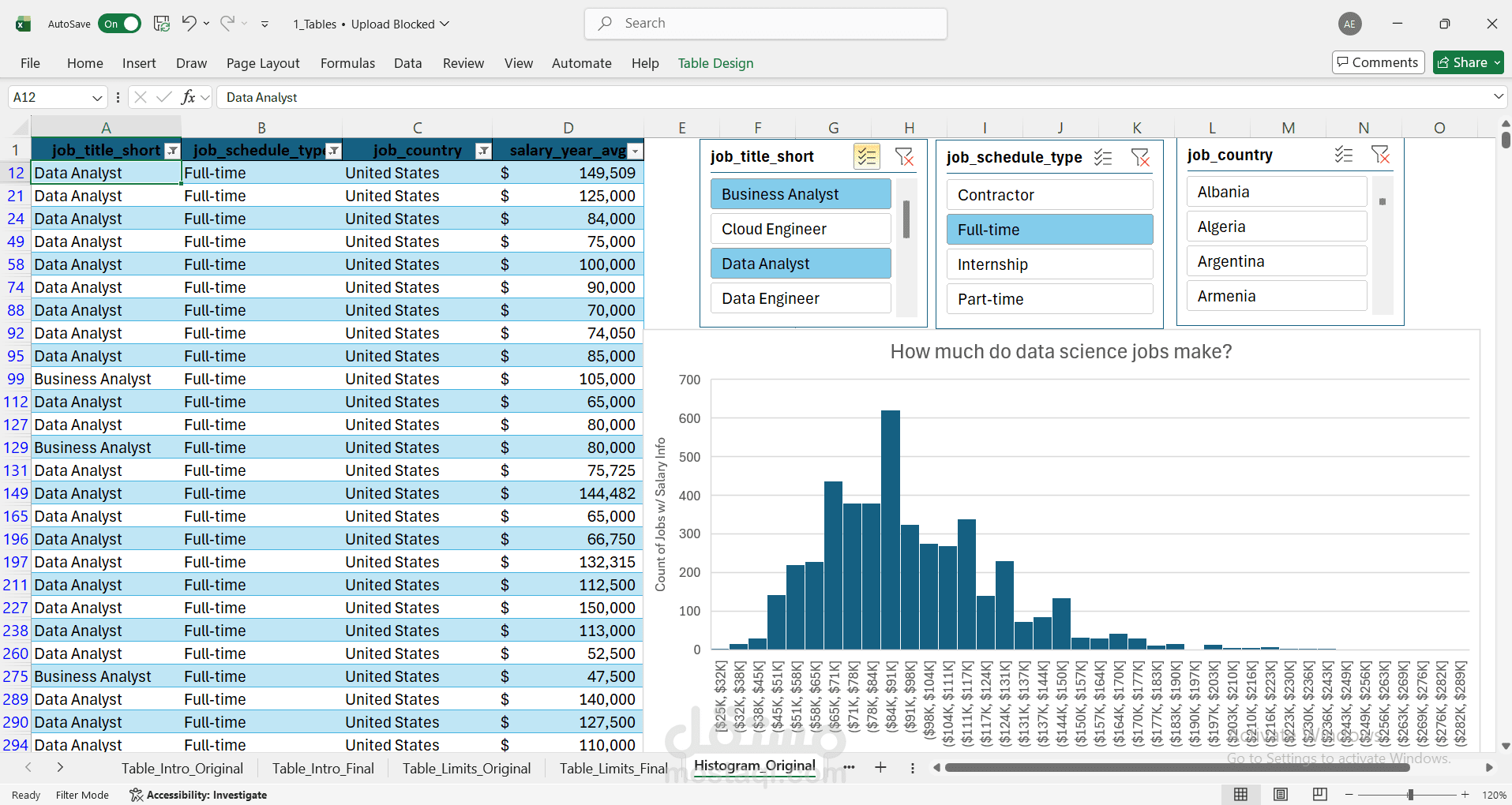Viewport: 1512px width, 805px height.
Task: Open the Table_Limits_Final sheet tab
Action: [x=613, y=769]
